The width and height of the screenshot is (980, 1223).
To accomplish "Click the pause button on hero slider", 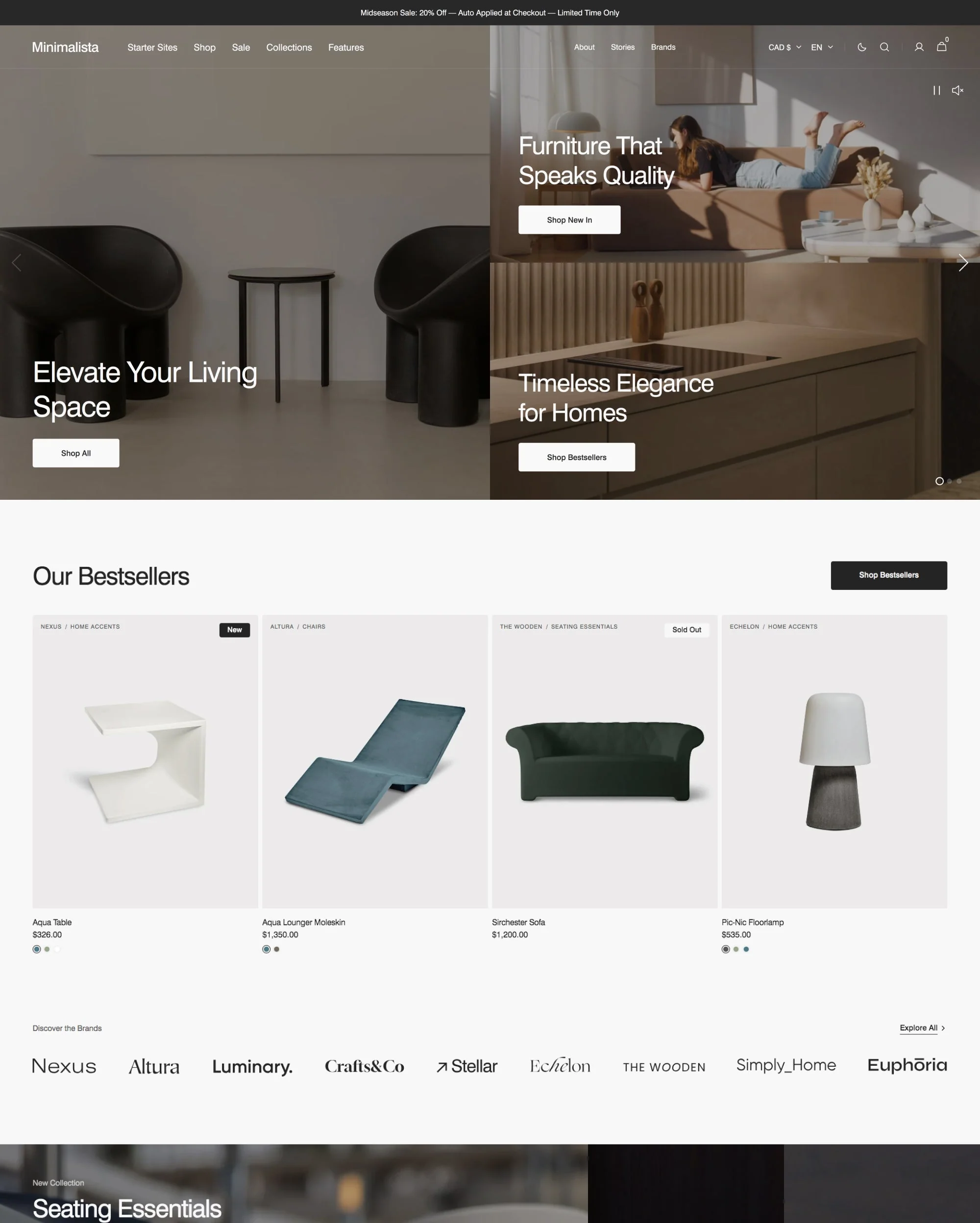I will 937,90.
